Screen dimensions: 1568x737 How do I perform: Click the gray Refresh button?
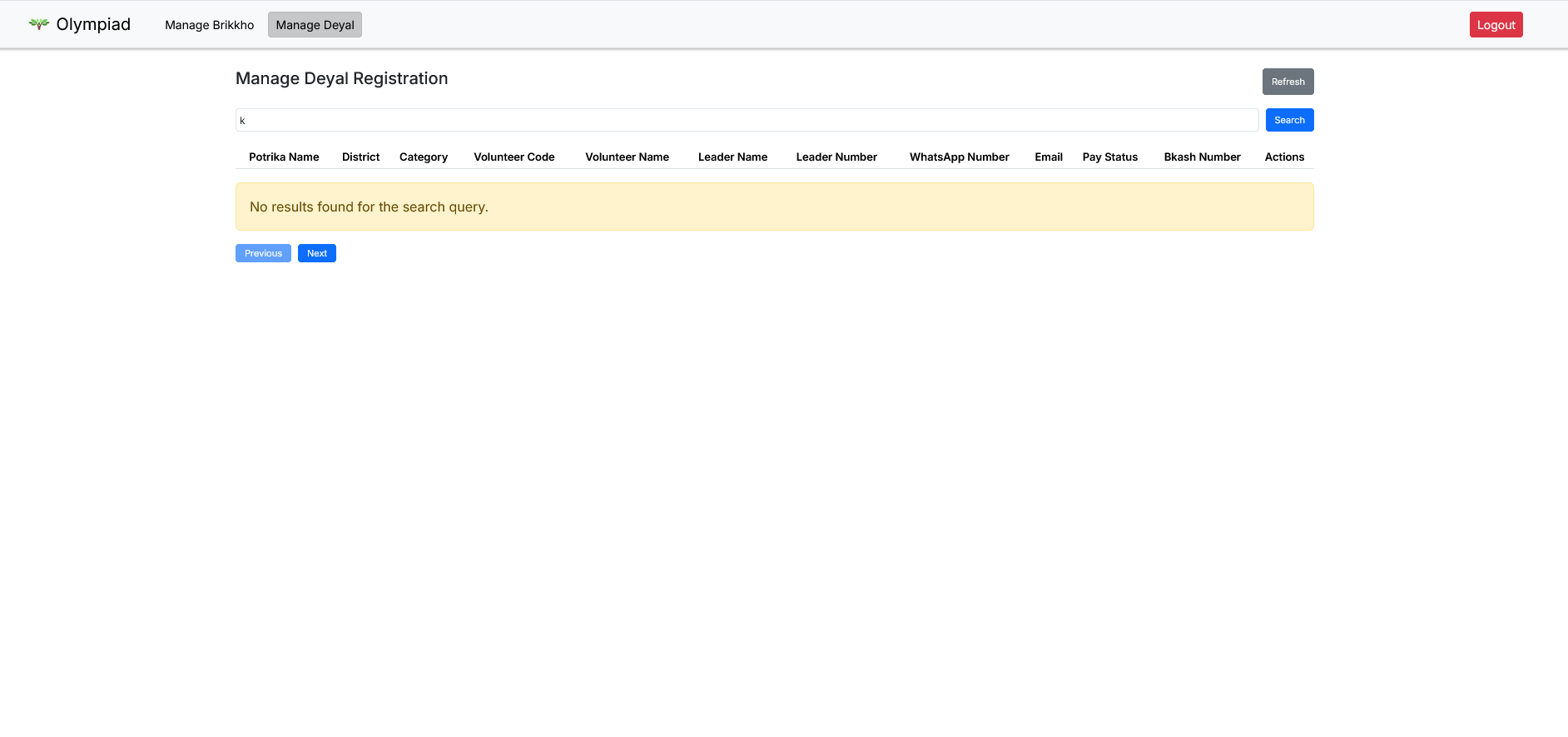point(1288,82)
